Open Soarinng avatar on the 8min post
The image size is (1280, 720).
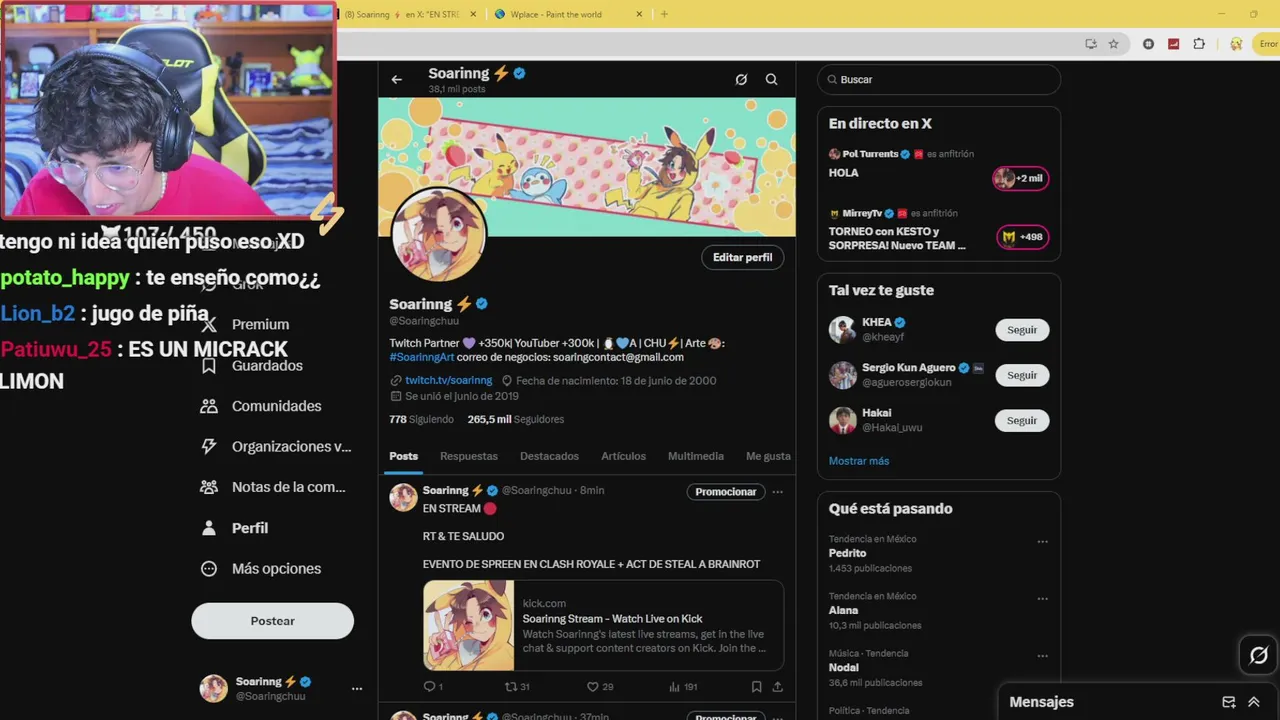(403, 497)
